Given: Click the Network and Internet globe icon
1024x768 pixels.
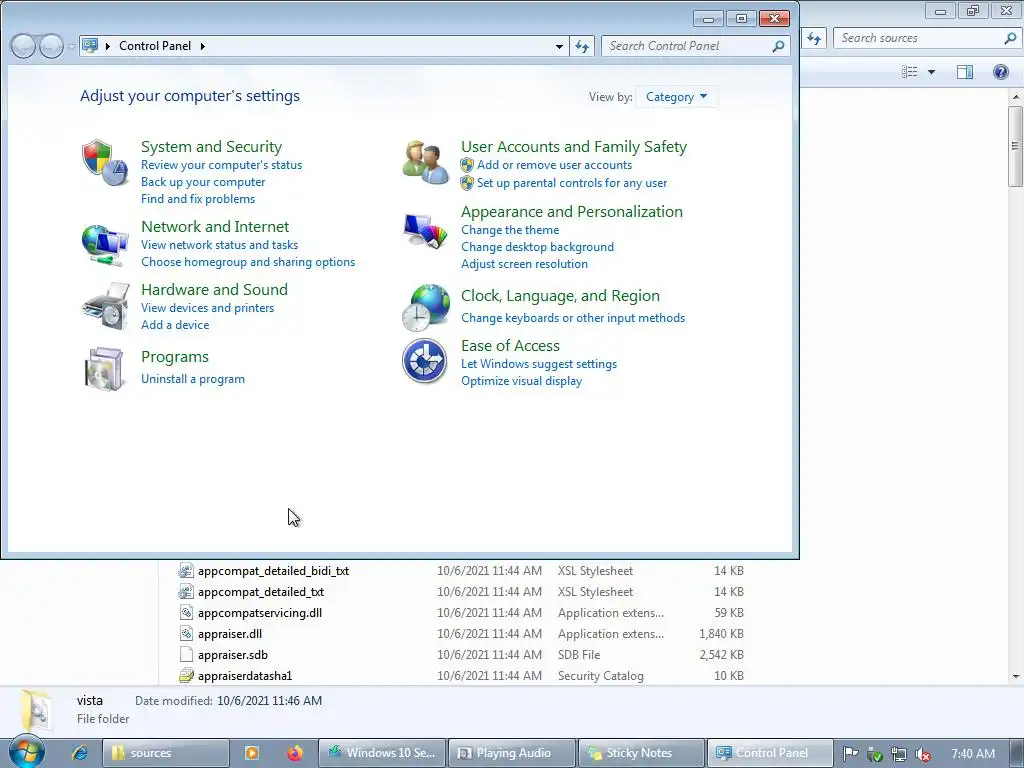Looking at the screenshot, I should point(104,245).
